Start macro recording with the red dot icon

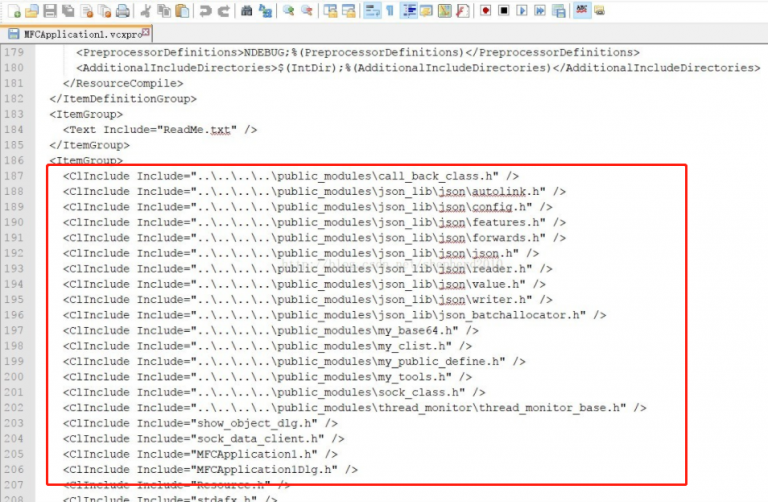pyautogui.click(x=485, y=11)
